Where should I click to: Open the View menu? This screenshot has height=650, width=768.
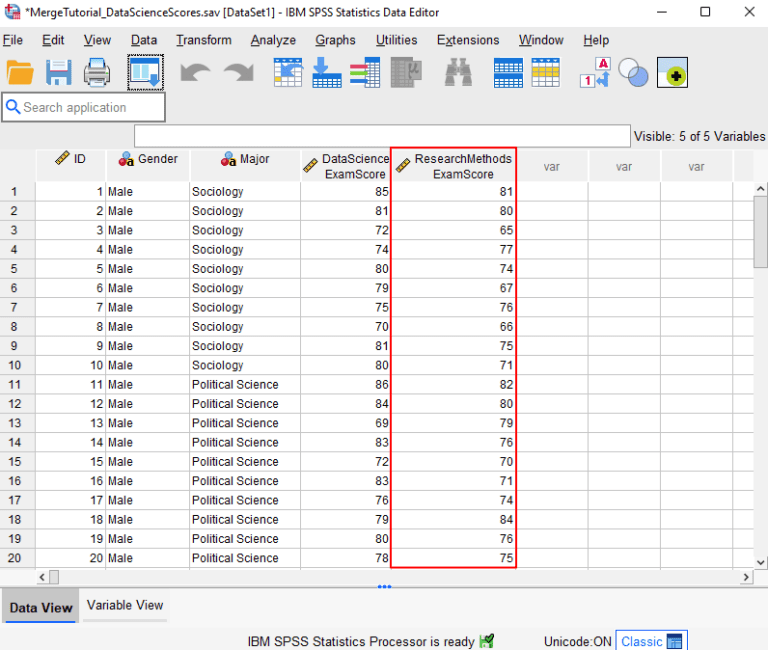coord(97,40)
